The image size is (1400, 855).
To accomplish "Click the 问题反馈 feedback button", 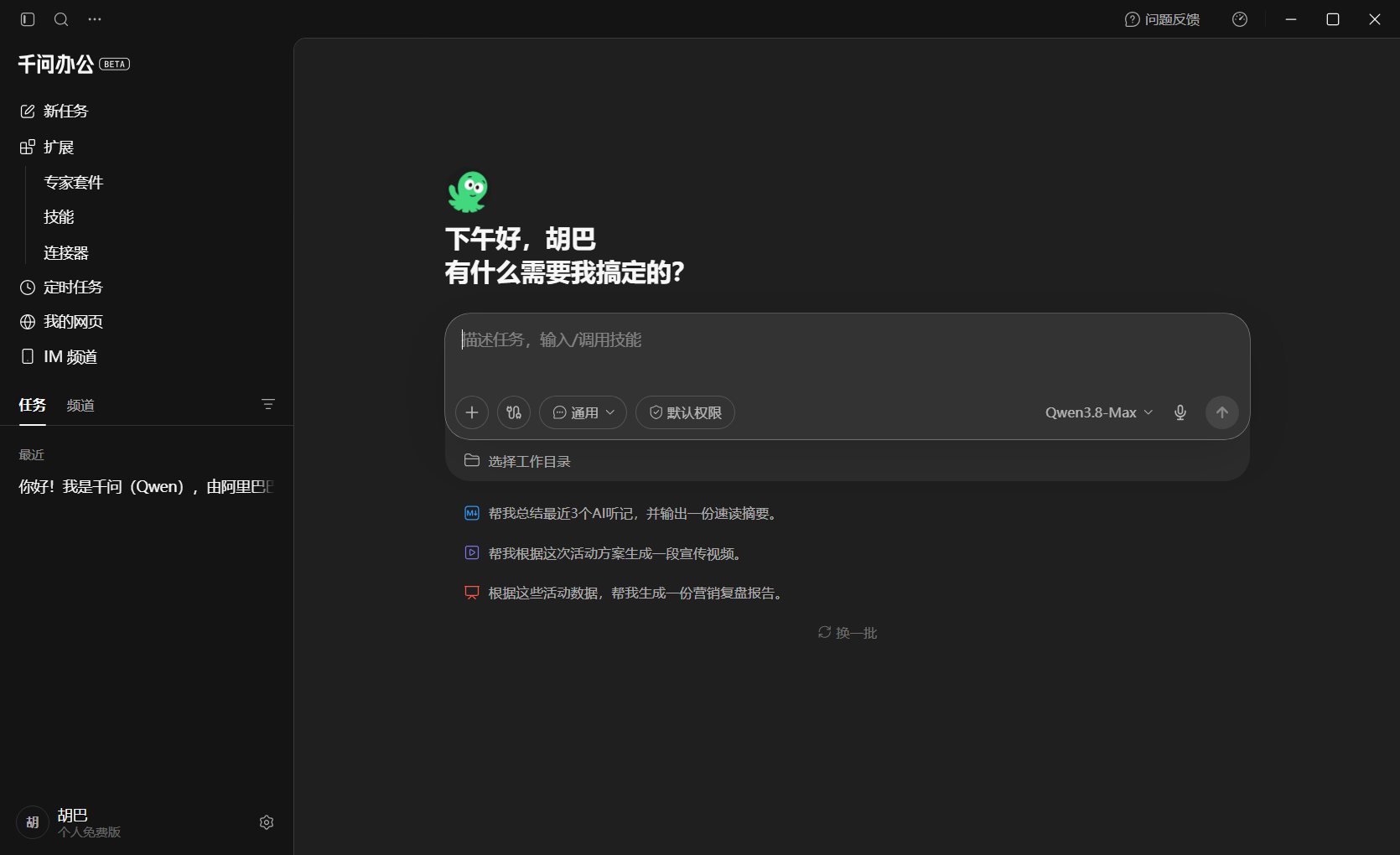I will (1162, 19).
